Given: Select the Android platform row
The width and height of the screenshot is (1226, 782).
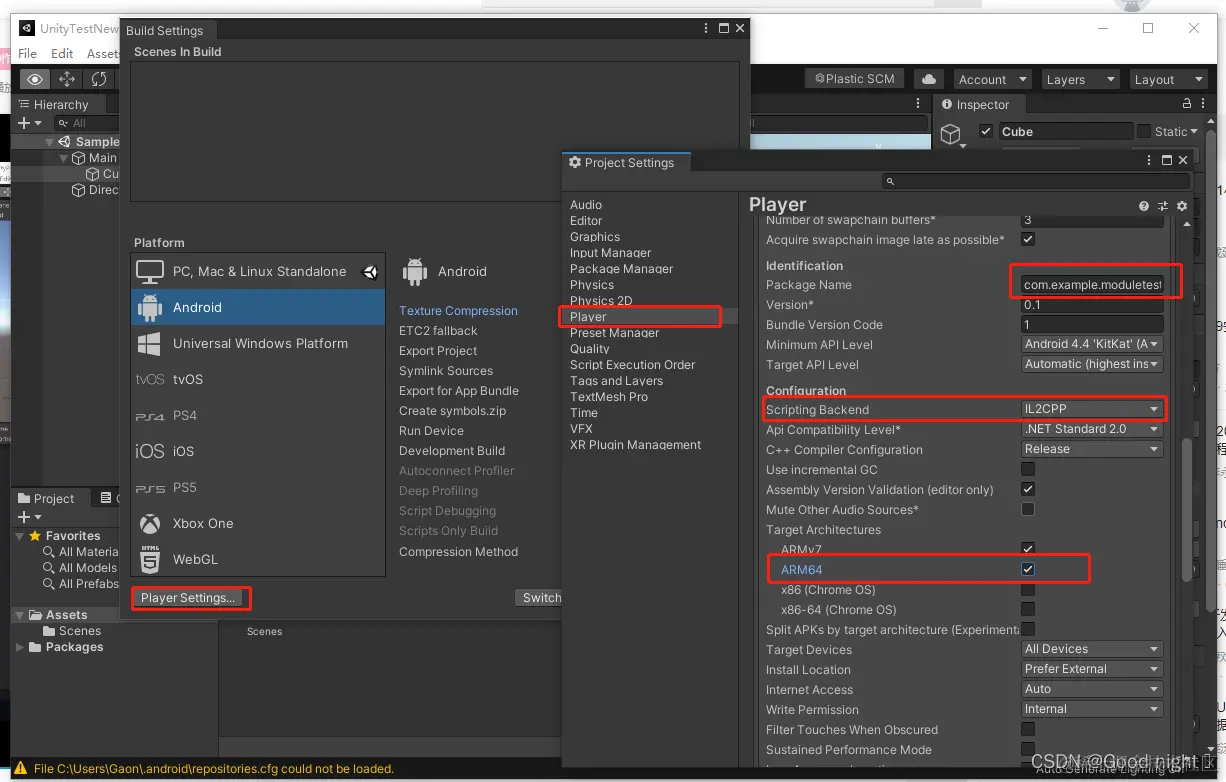Looking at the screenshot, I should [258, 307].
